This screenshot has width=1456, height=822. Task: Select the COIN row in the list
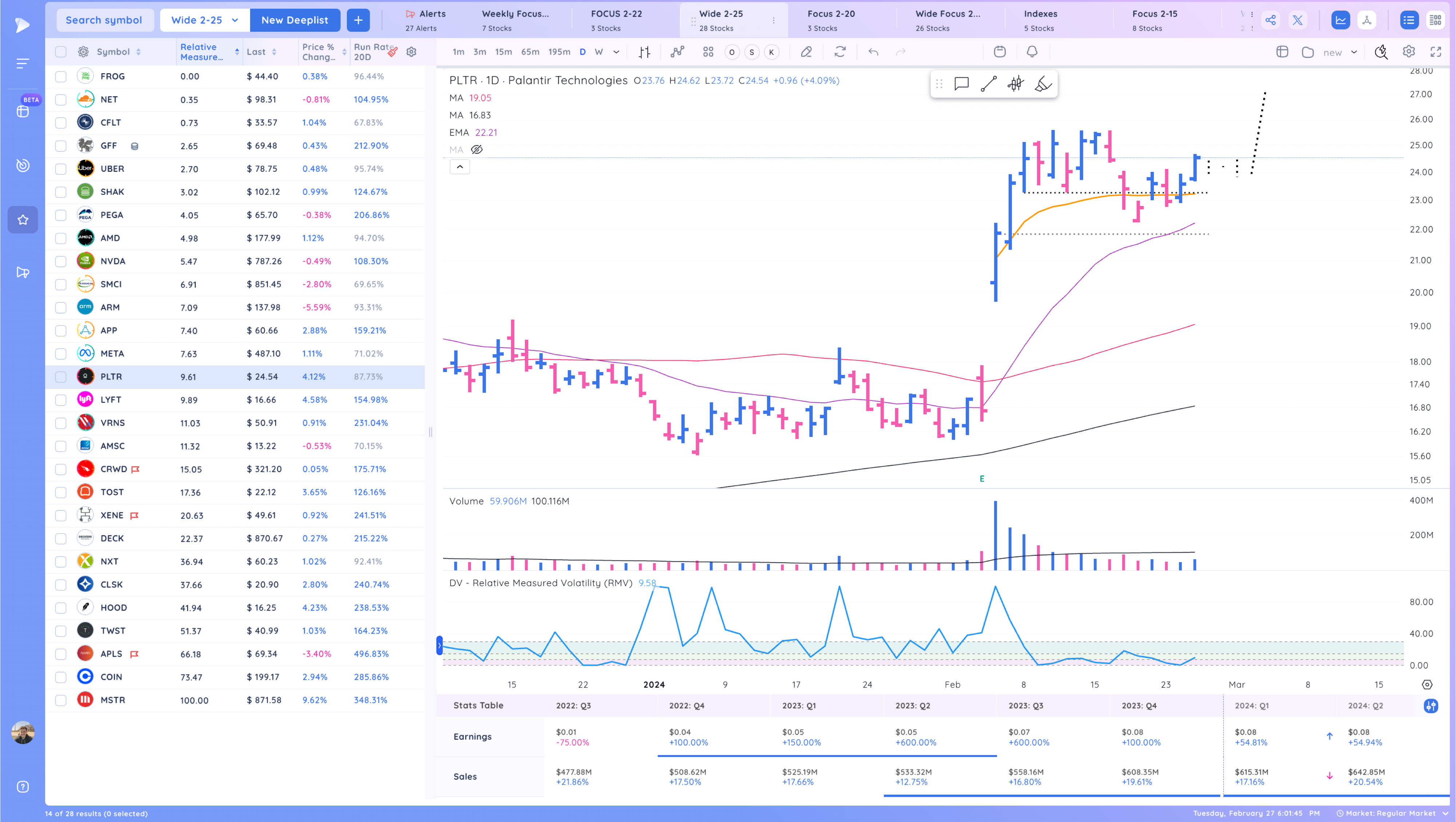[235, 677]
